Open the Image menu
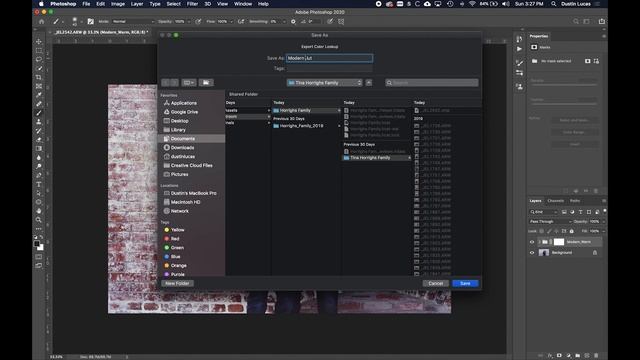Viewport: 640px width, 360px height. tap(118, 4)
